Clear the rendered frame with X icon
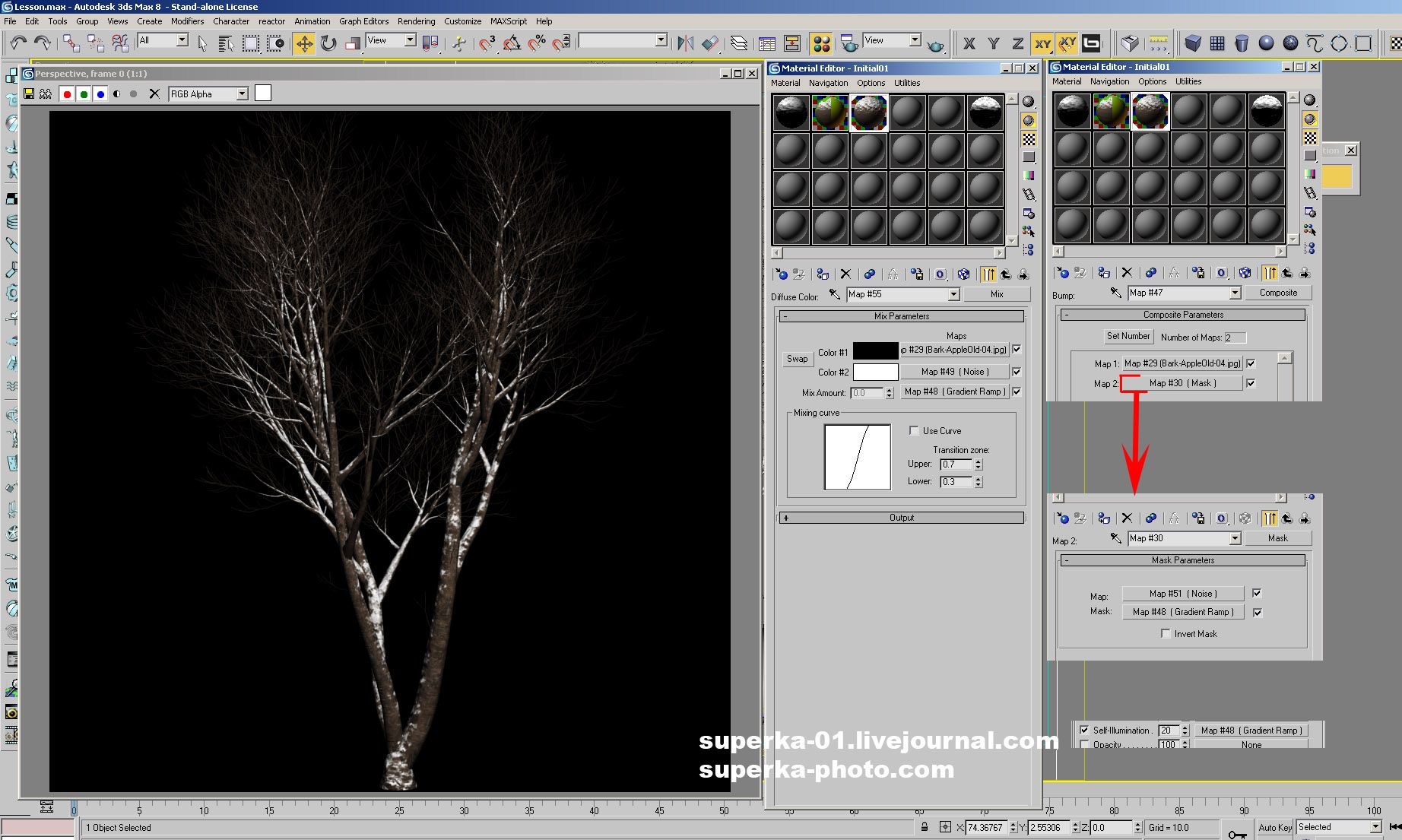Image resolution: width=1402 pixels, height=840 pixels. click(x=154, y=94)
